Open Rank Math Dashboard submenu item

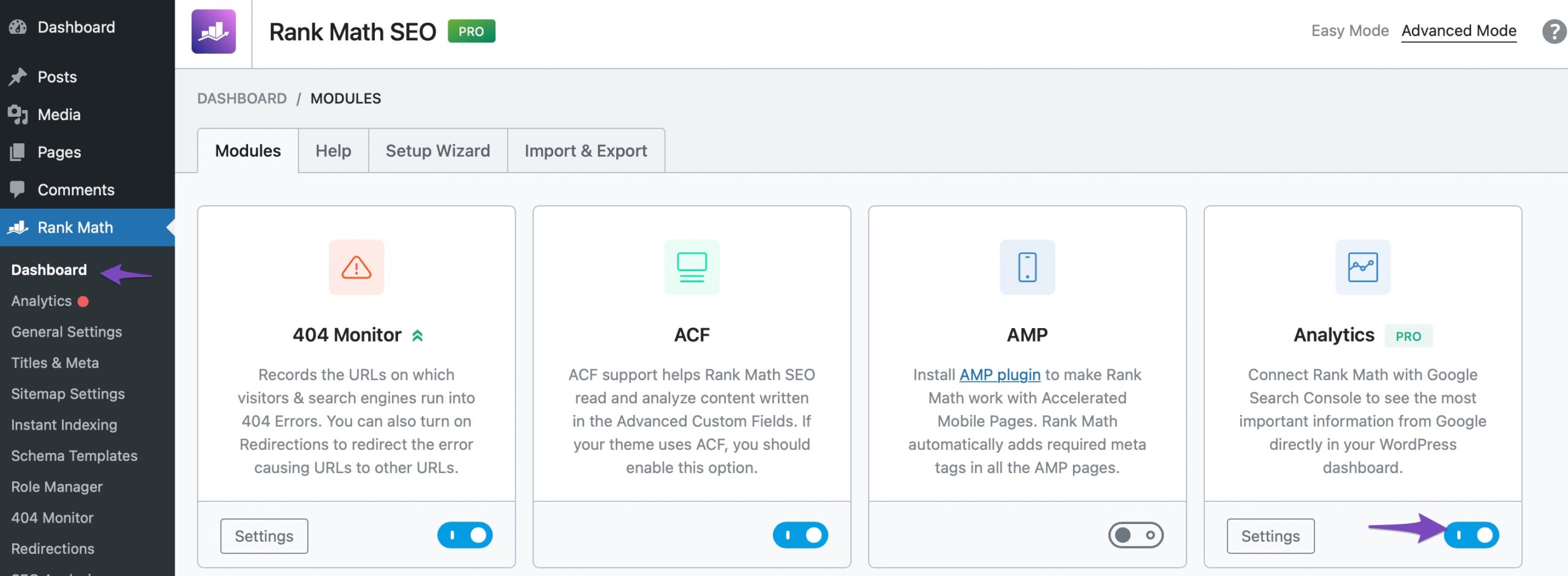tap(49, 269)
